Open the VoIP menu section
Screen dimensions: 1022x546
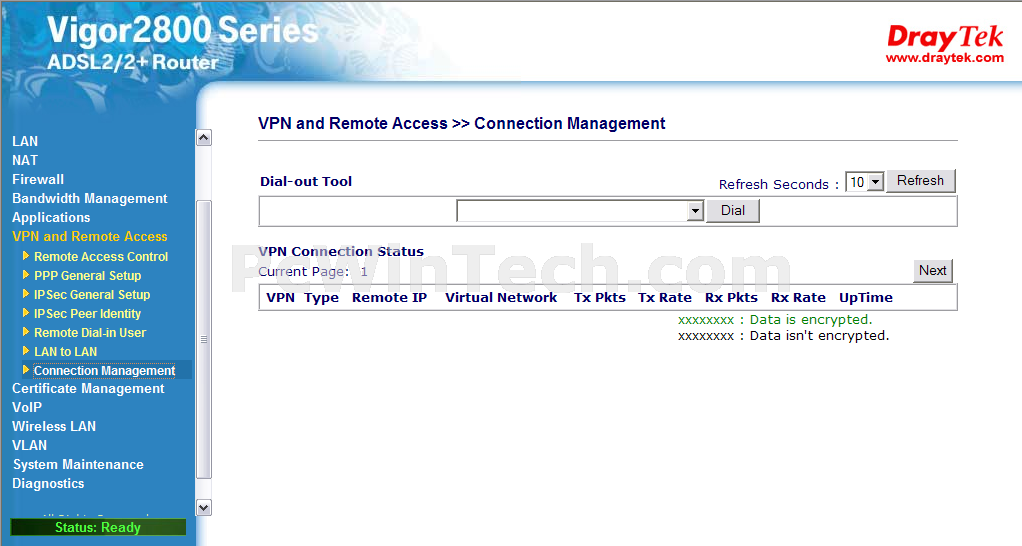[x=27, y=407]
